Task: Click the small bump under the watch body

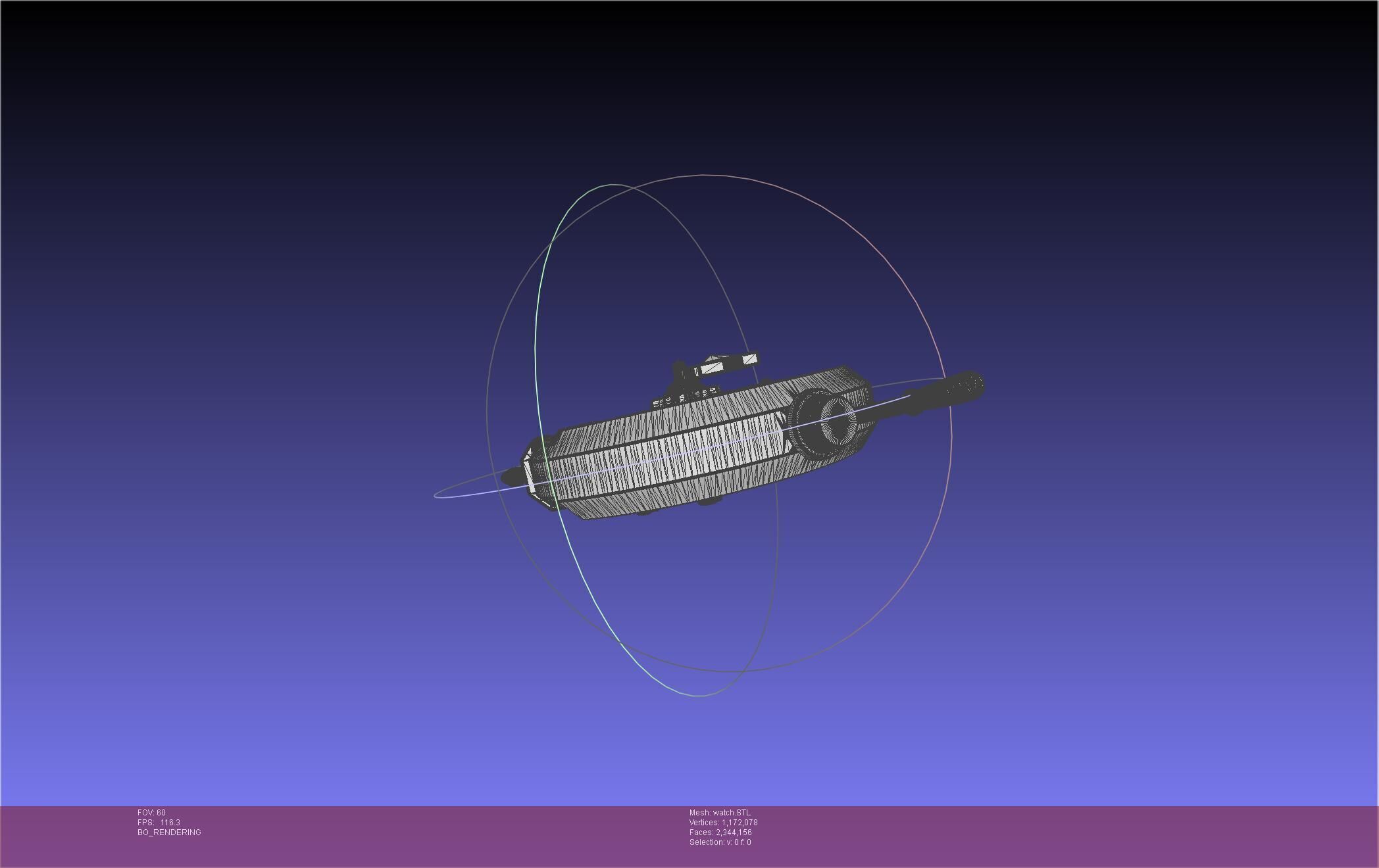Action: 709,502
